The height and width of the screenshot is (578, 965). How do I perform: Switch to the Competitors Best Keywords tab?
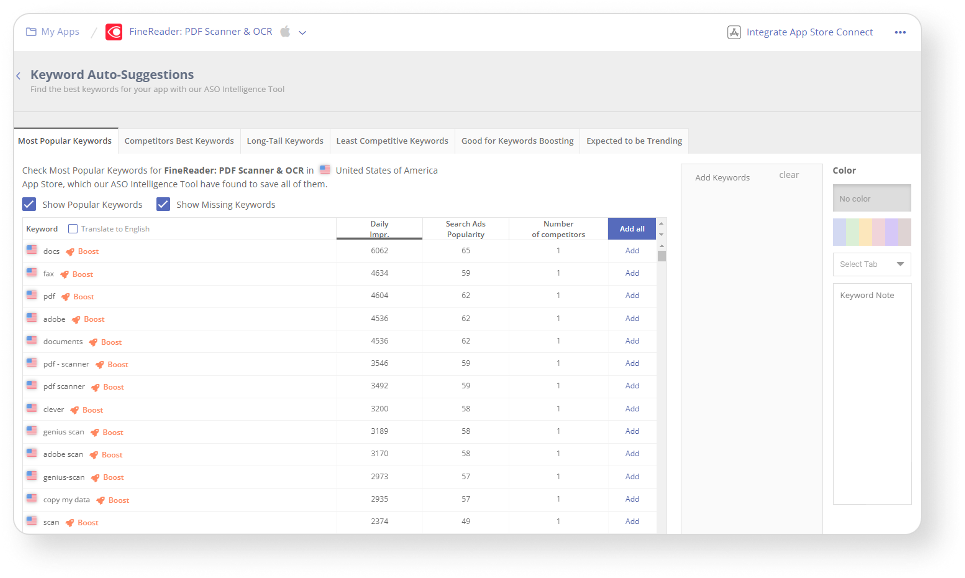[178, 140]
